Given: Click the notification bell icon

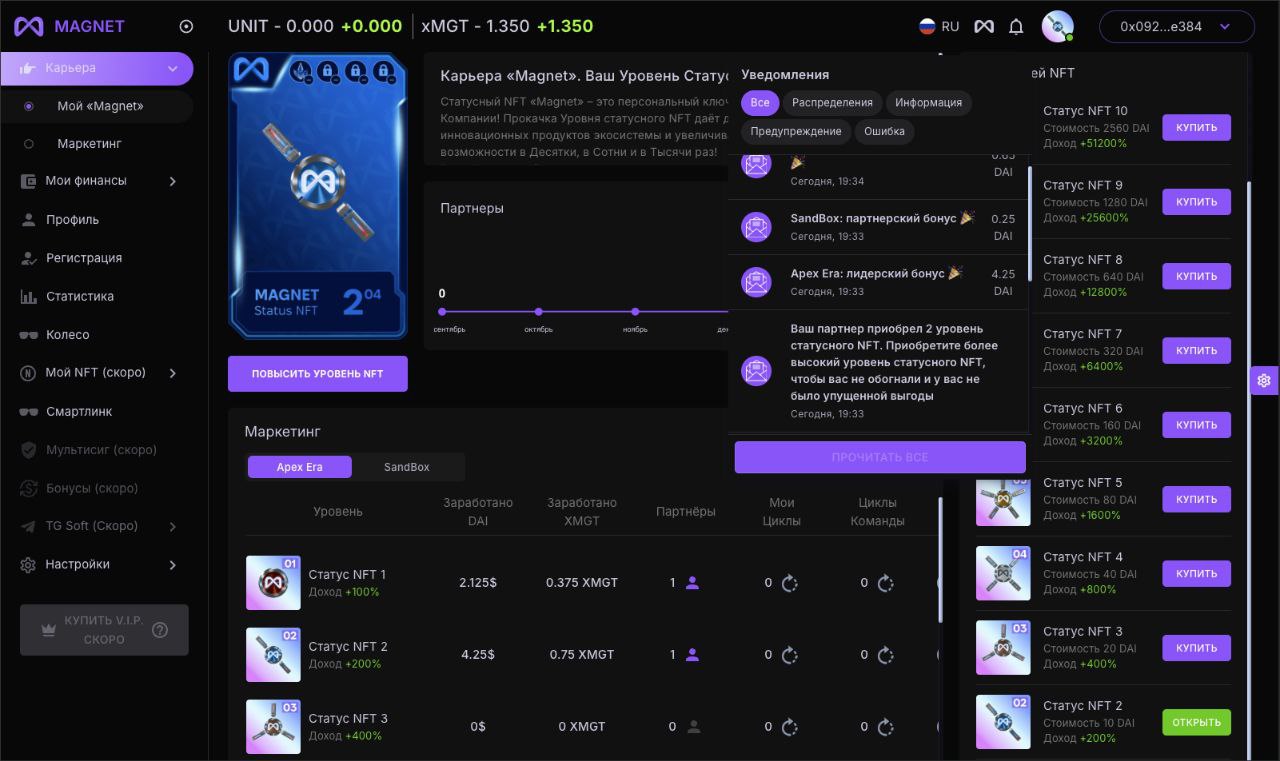Looking at the screenshot, I should 1016,27.
